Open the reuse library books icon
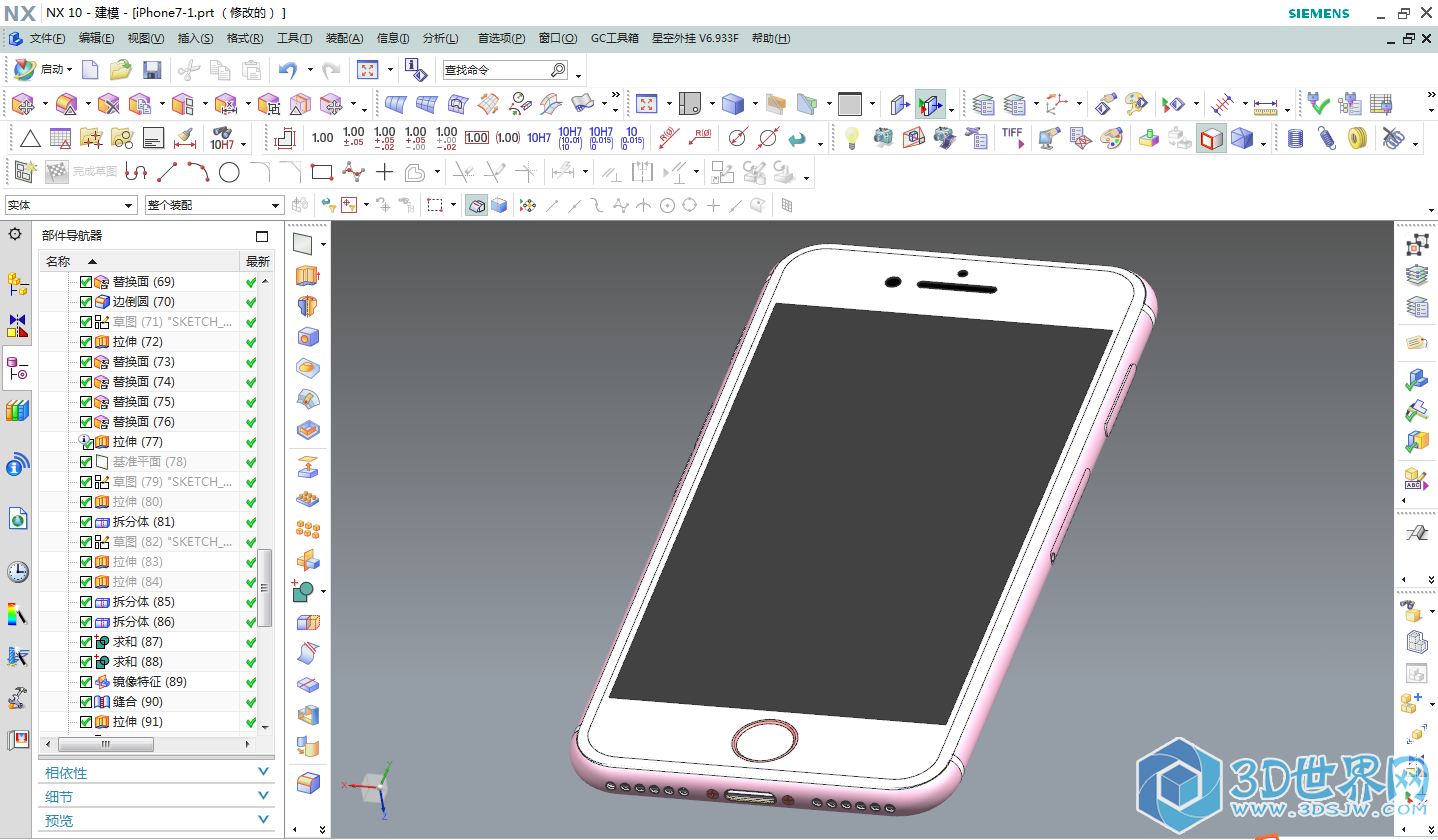1438x840 pixels. click(x=17, y=411)
